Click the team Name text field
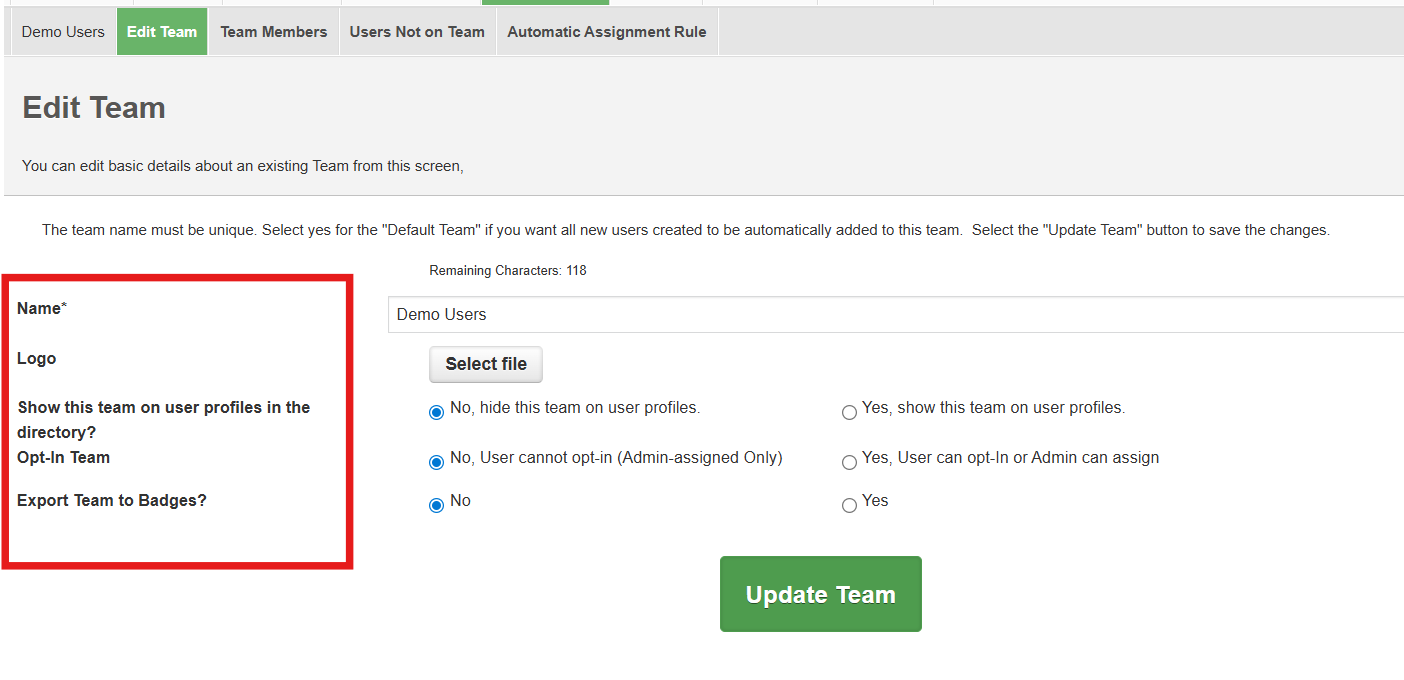The height and width of the screenshot is (680, 1404). (895, 314)
